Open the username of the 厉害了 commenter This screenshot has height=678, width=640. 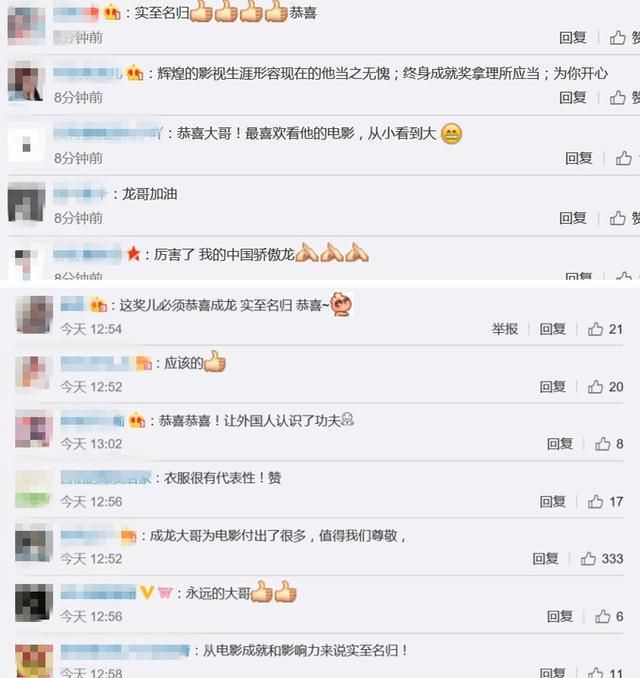(x=87, y=255)
